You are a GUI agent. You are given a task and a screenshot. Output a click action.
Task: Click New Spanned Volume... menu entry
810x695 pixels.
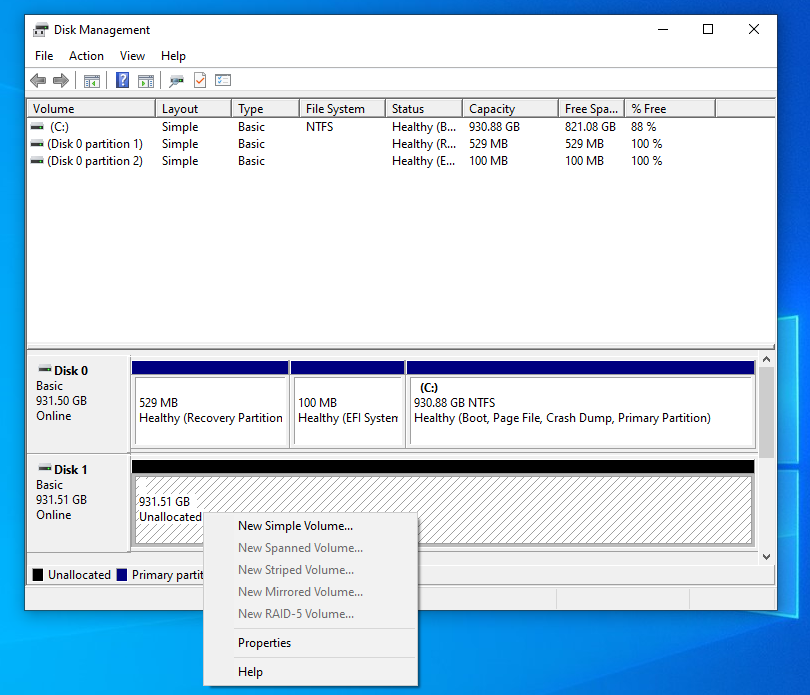point(310,548)
